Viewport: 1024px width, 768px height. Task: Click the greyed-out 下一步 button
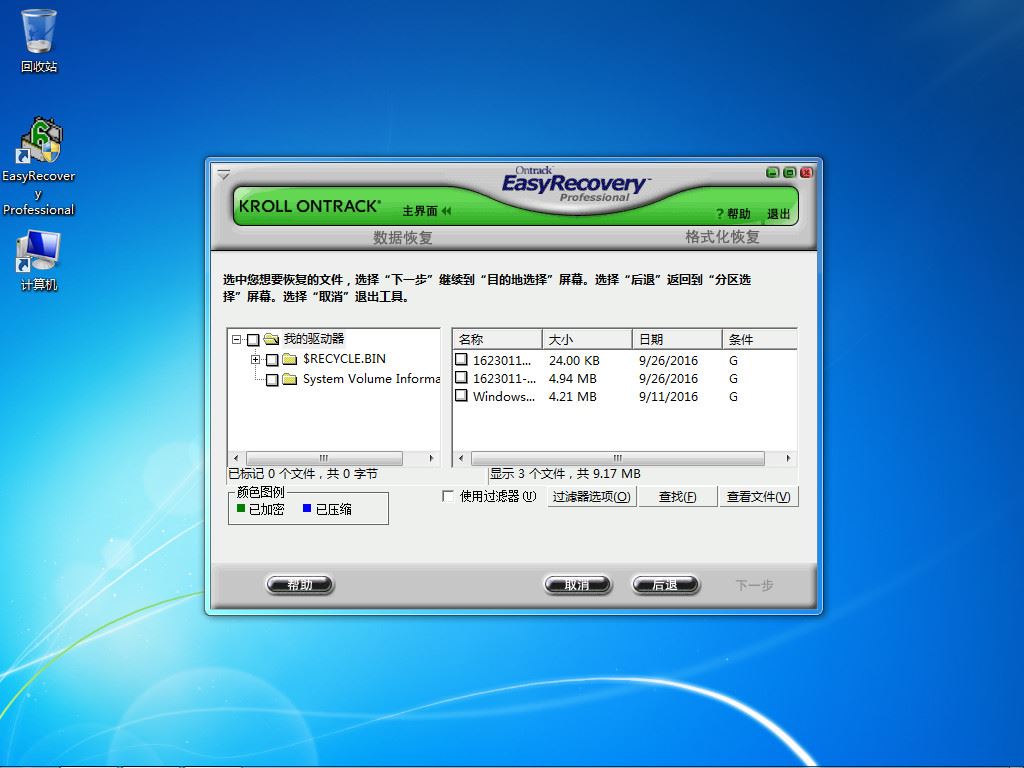(754, 585)
